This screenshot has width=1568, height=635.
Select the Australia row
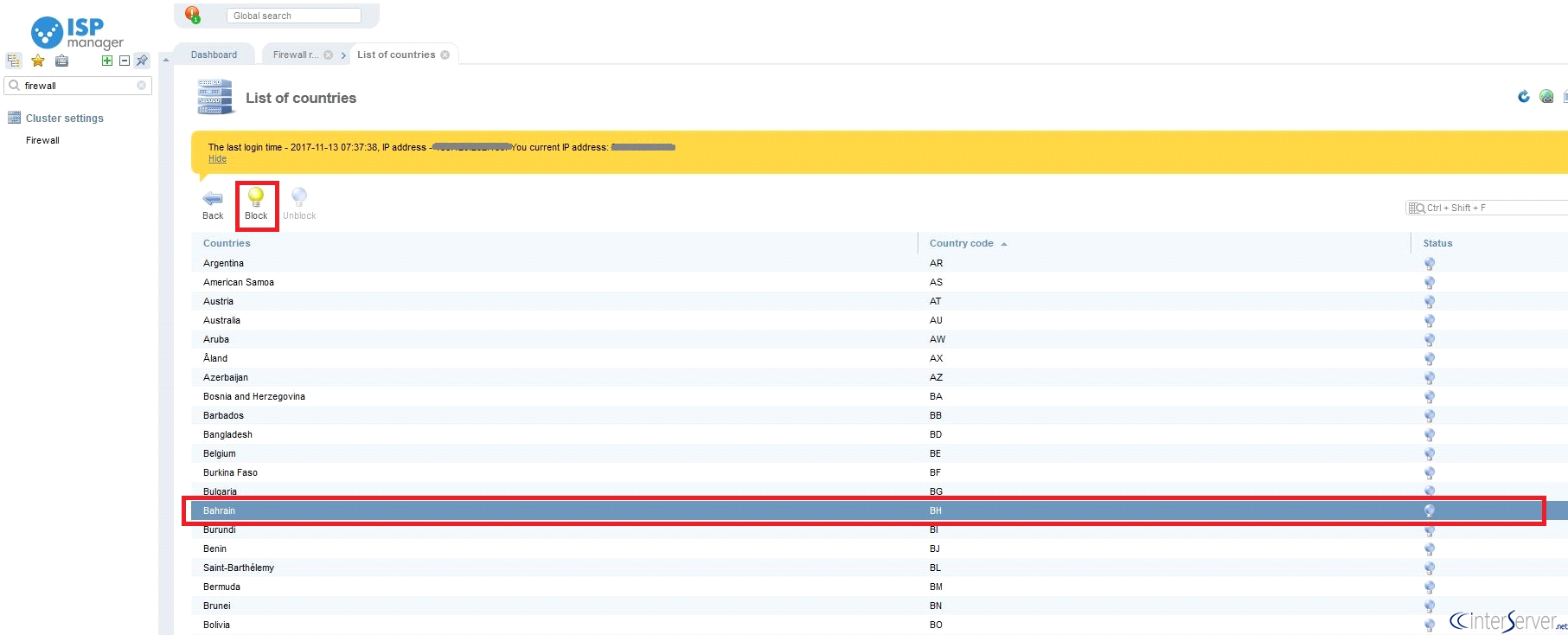[880, 320]
